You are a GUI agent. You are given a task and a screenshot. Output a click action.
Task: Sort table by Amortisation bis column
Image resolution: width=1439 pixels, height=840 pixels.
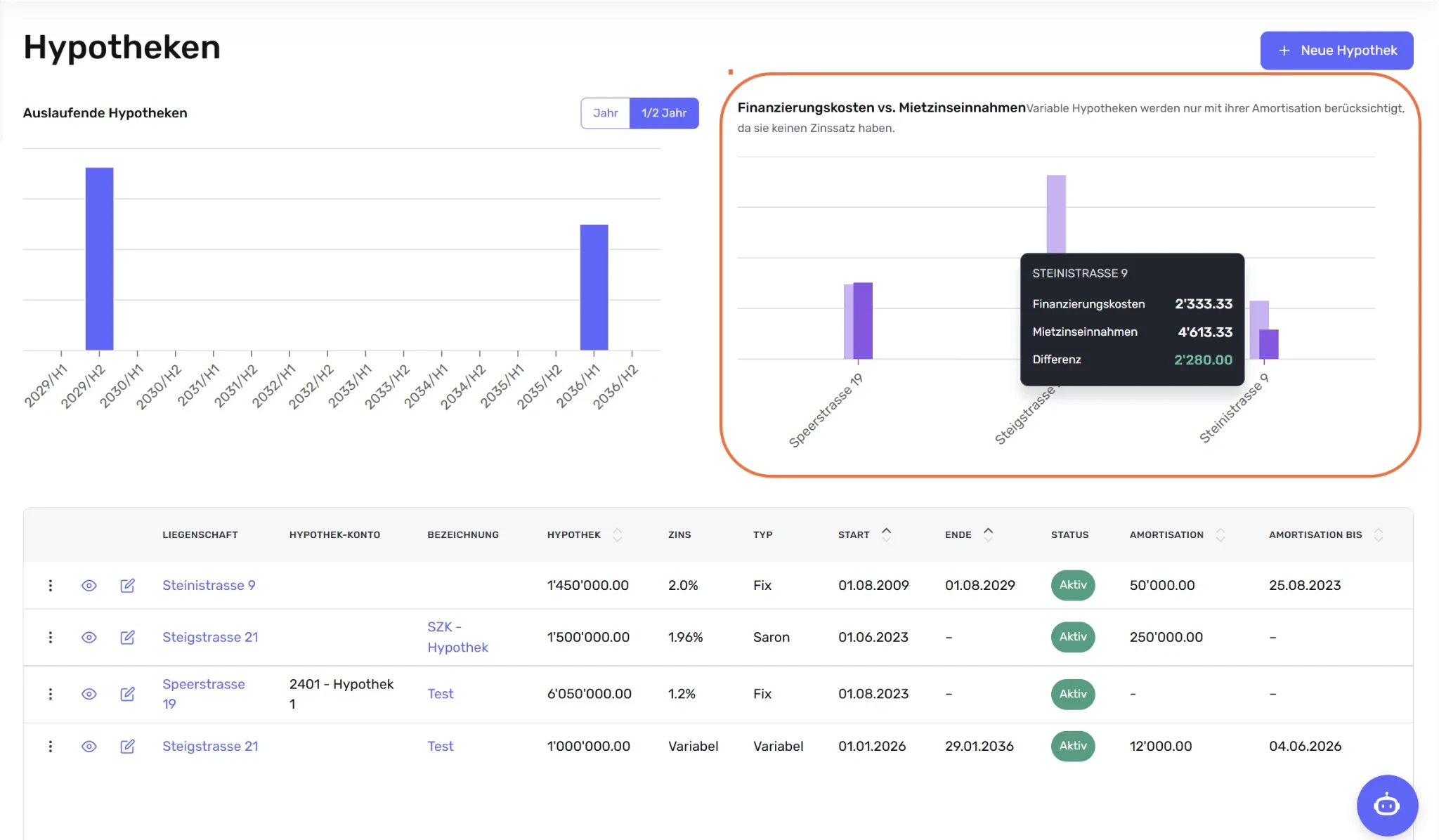point(1378,534)
